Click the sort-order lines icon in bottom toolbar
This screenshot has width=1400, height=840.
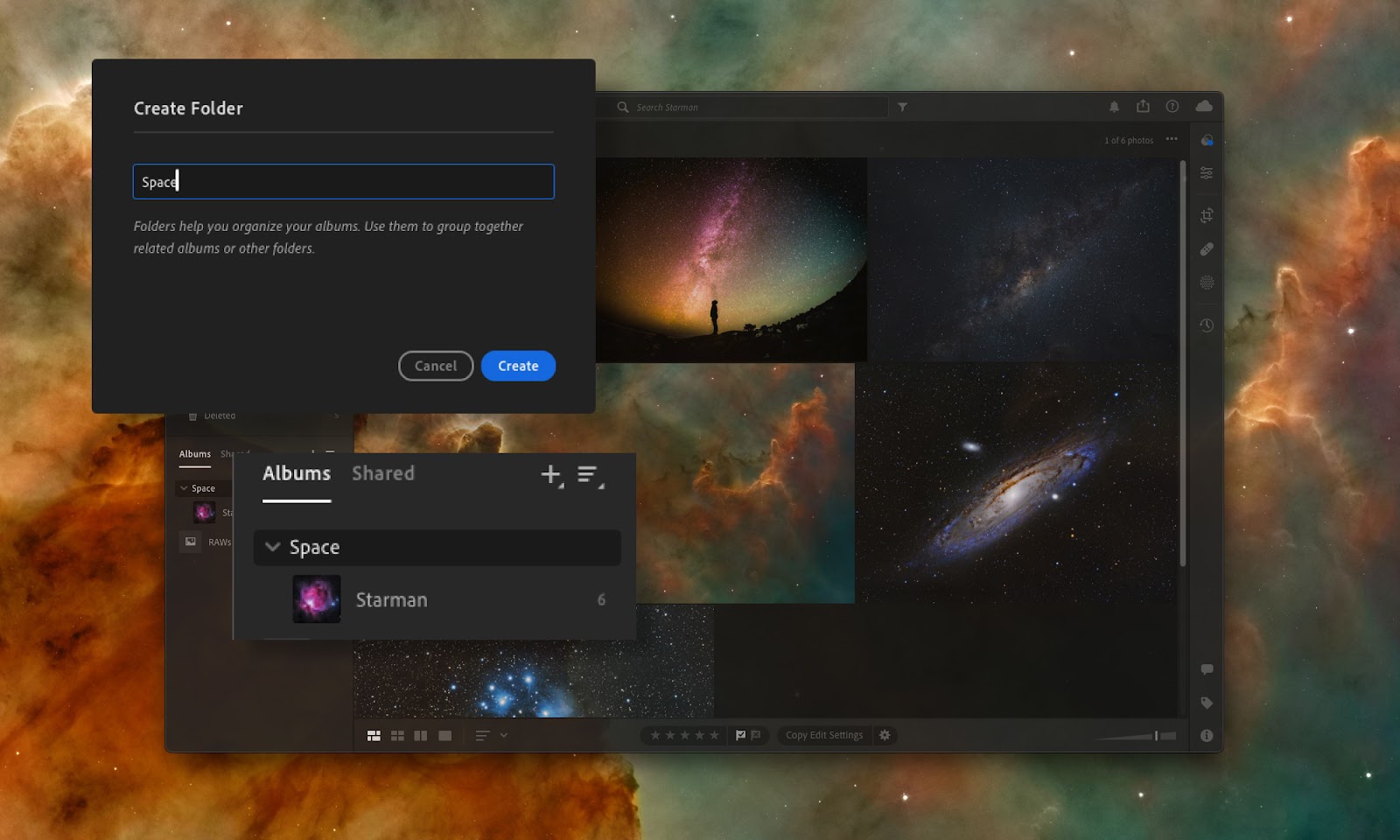pyautogui.click(x=482, y=736)
